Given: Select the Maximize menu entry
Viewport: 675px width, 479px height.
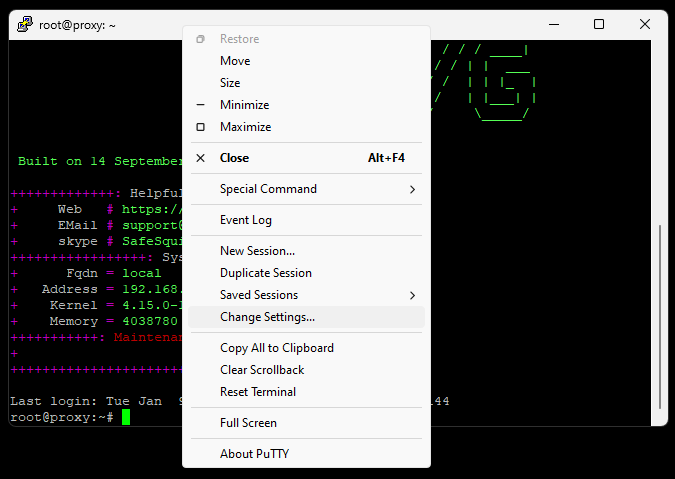Looking at the screenshot, I should click(306, 127).
